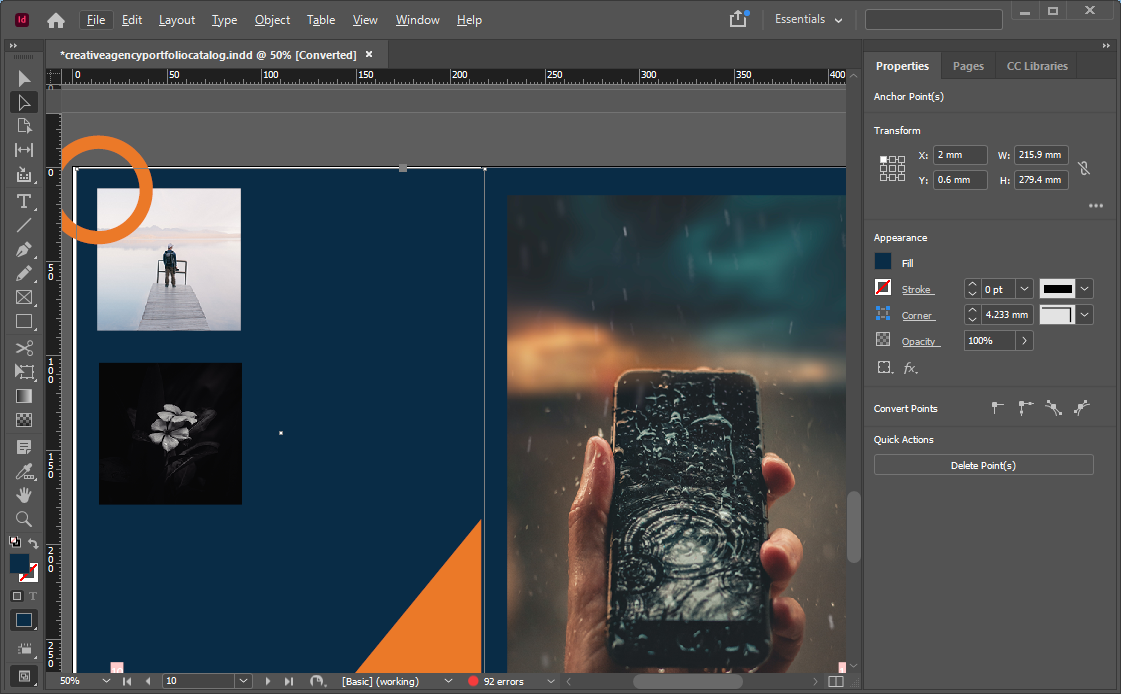Screen dimensions: 1121x694
Task: Activate the Type tool
Action: point(24,201)
